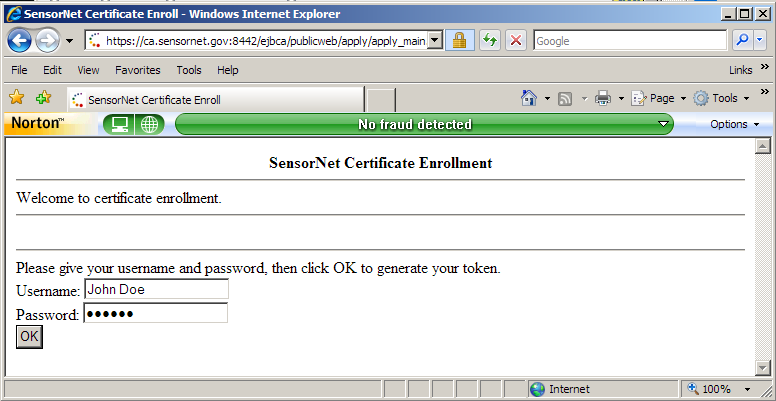Viewport: 776px width, 401px height.
Task: Click the Favorites Center star icon
Action: point(16,98)
